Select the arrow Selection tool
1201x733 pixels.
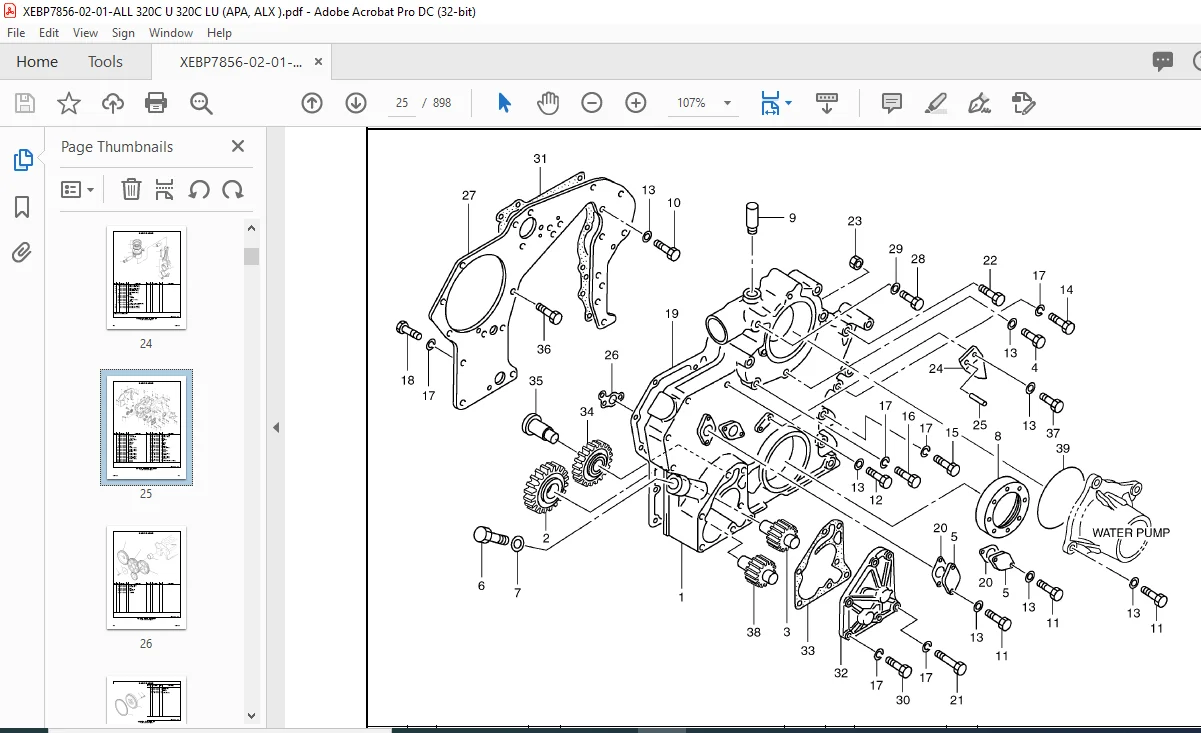(504, 103)
